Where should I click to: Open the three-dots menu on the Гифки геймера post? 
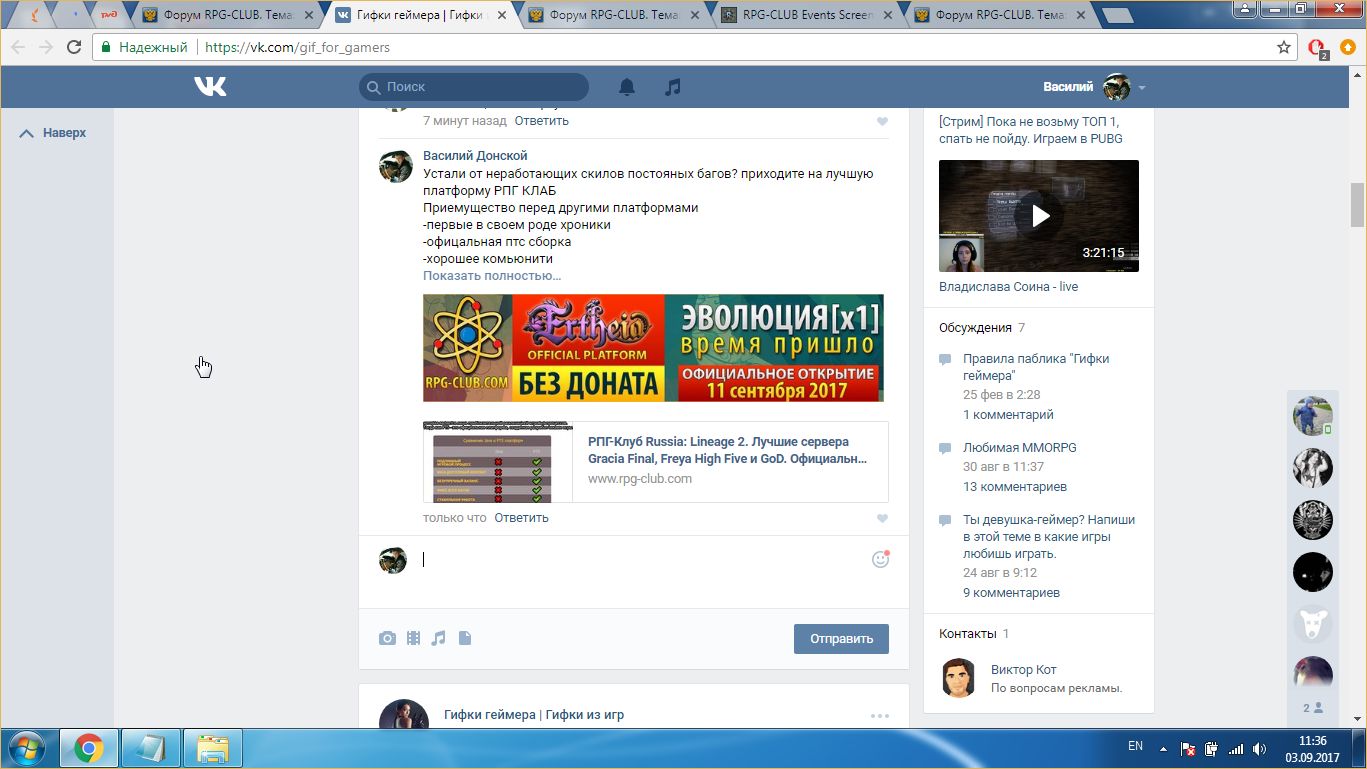[880, 716]
